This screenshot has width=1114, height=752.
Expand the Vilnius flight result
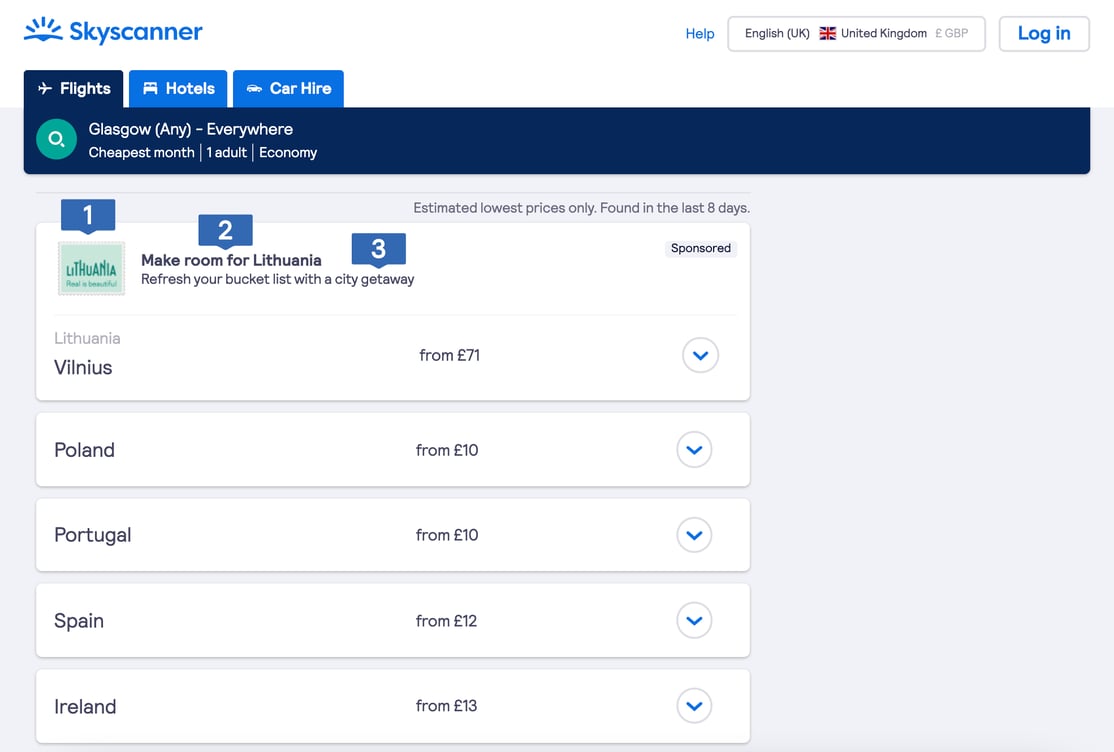701,355
